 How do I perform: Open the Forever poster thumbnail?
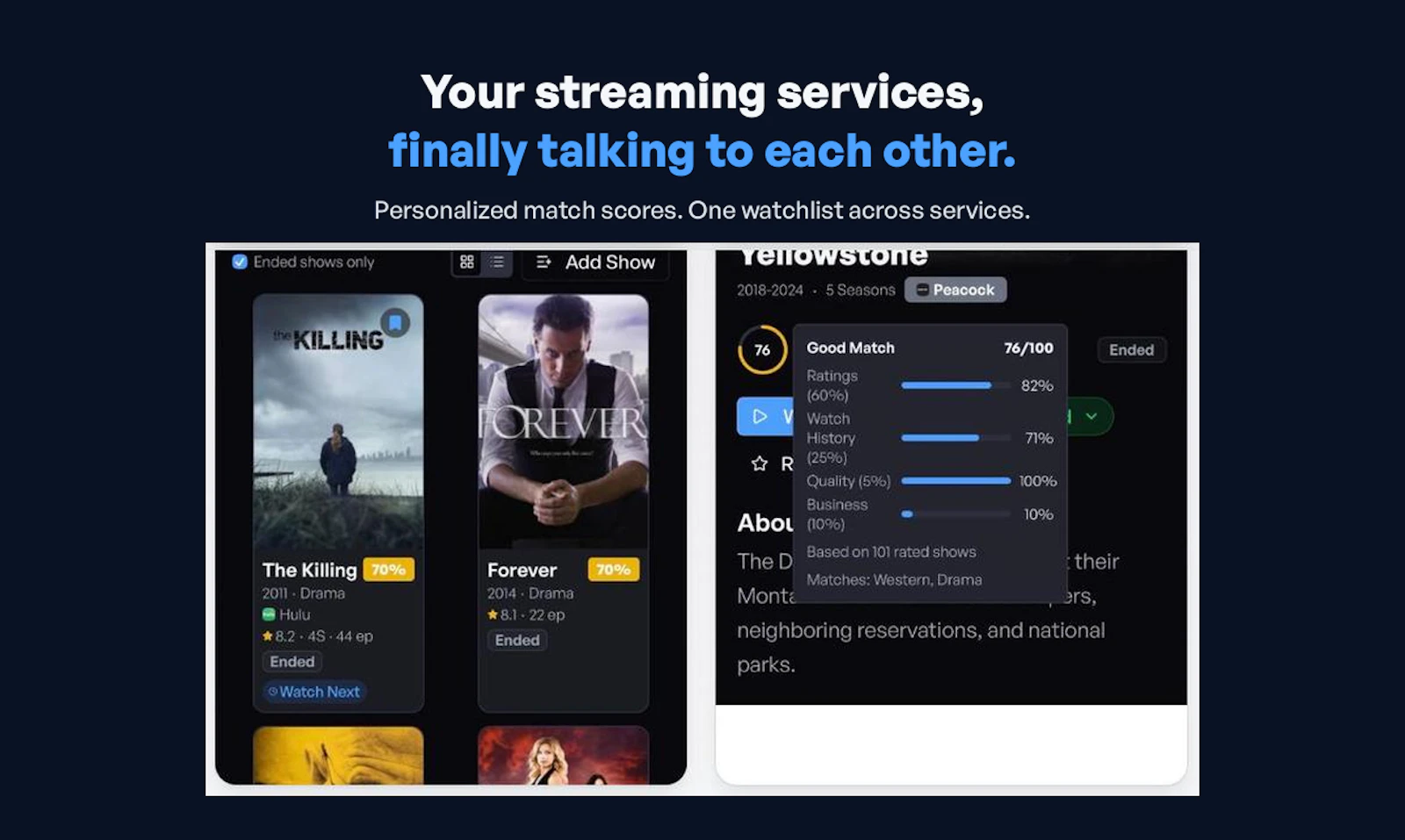pos(563,421)
